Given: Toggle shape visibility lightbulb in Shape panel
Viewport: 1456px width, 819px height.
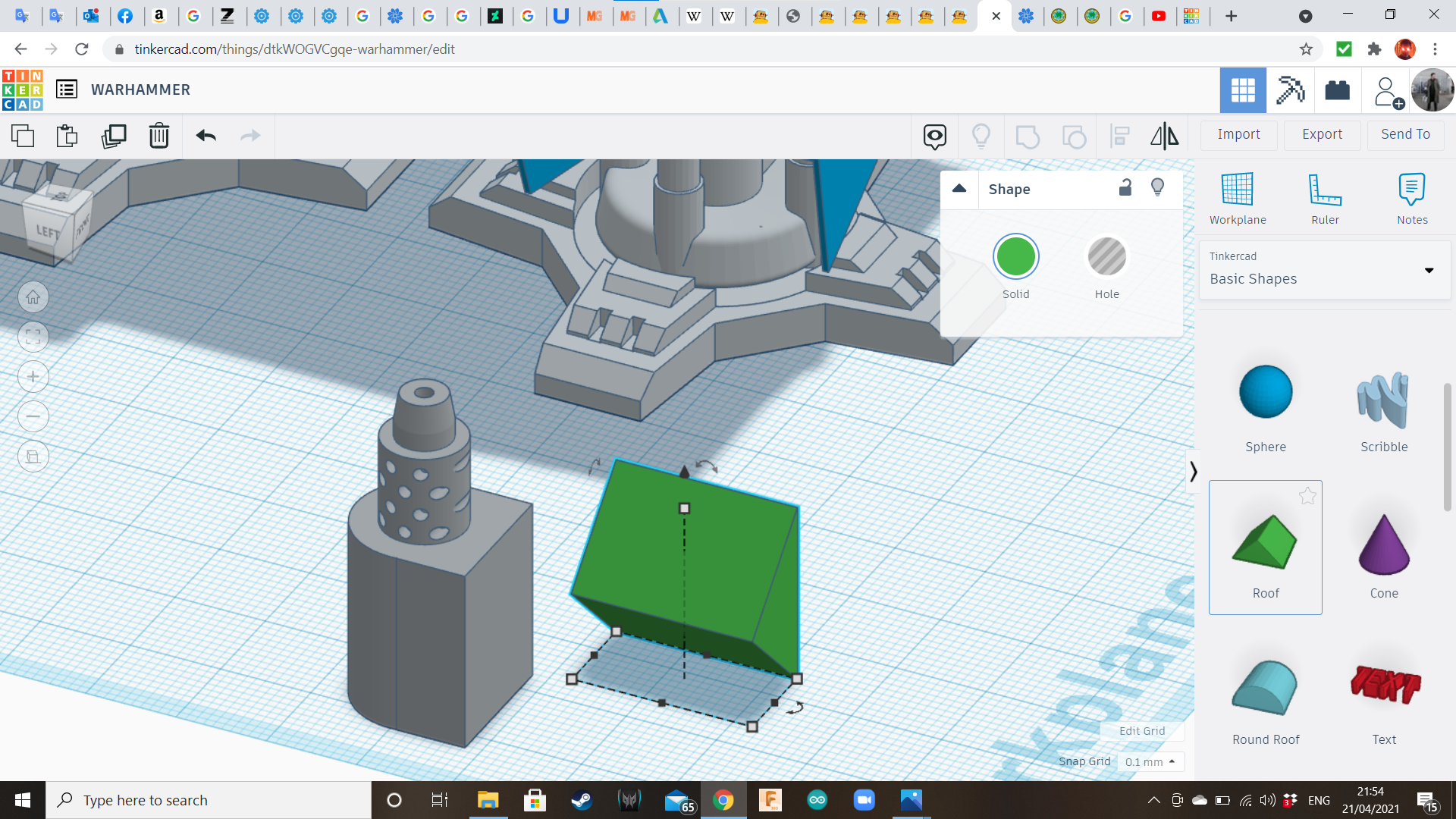Looking at the screenshot, I should [x=1157, y=188].
